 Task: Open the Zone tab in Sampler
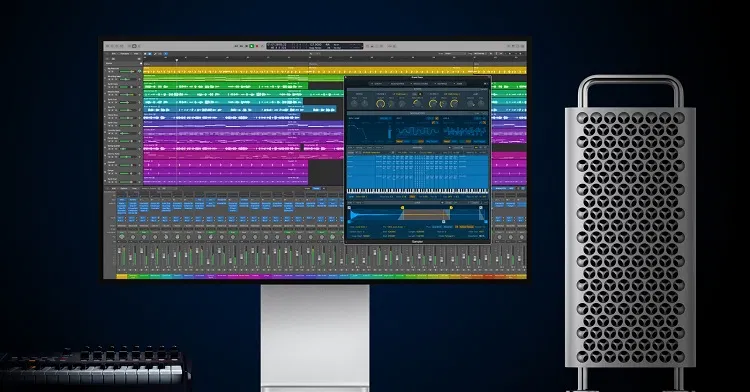pyautogui.click(x=458, y=84)
